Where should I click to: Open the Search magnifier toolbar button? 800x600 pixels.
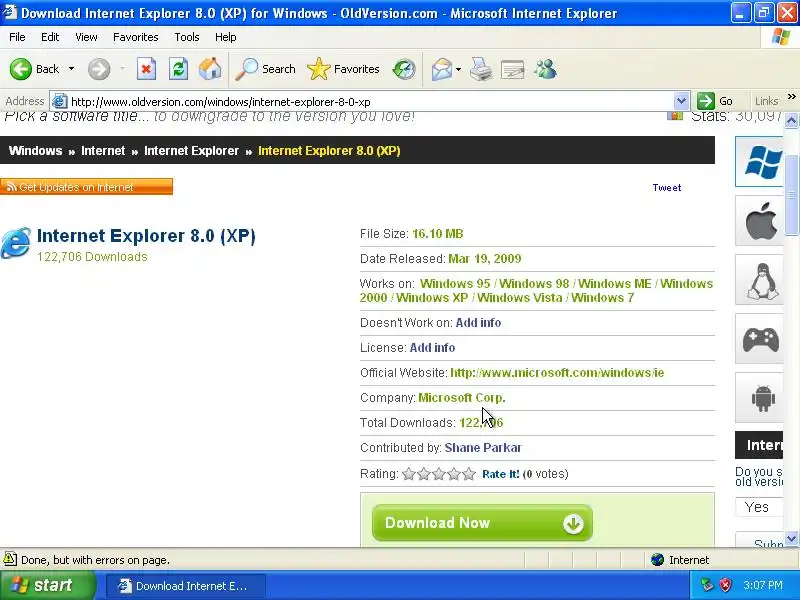[265, 69]
